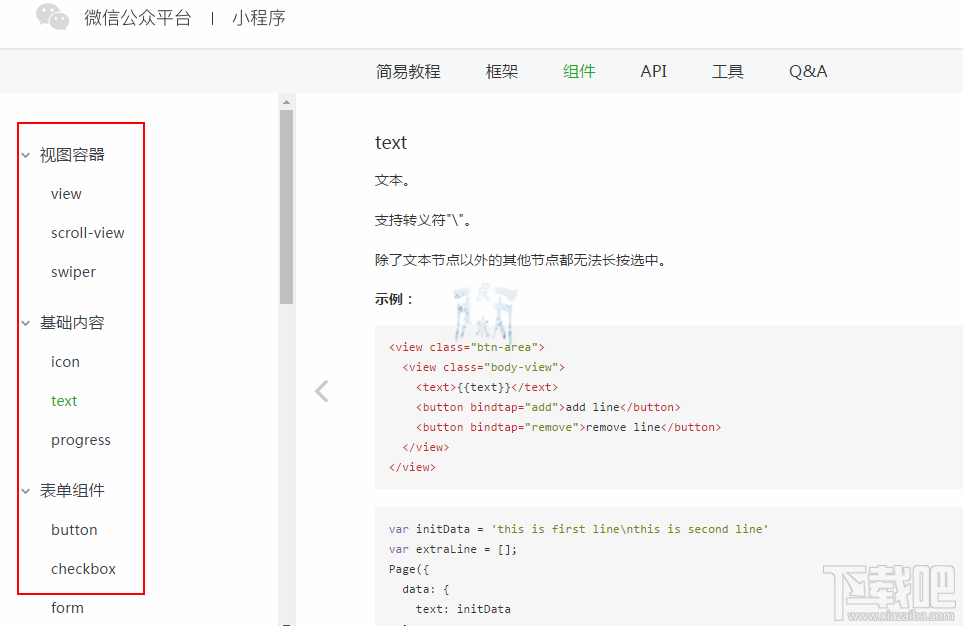Click the left-pointing collapse arrow

pos(322,391)
